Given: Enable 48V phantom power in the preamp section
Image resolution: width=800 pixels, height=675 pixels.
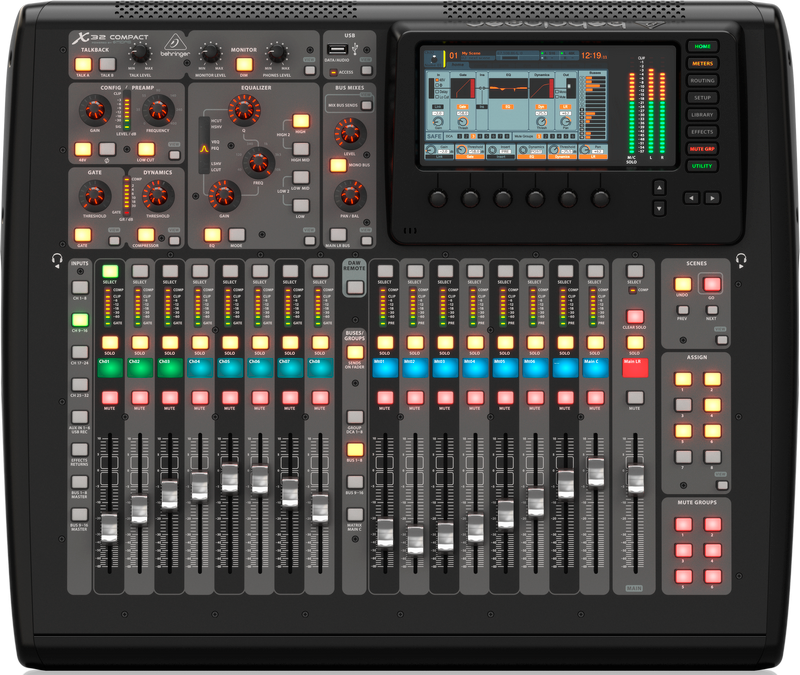Looking at the screenshot, I should coord(82,149).
